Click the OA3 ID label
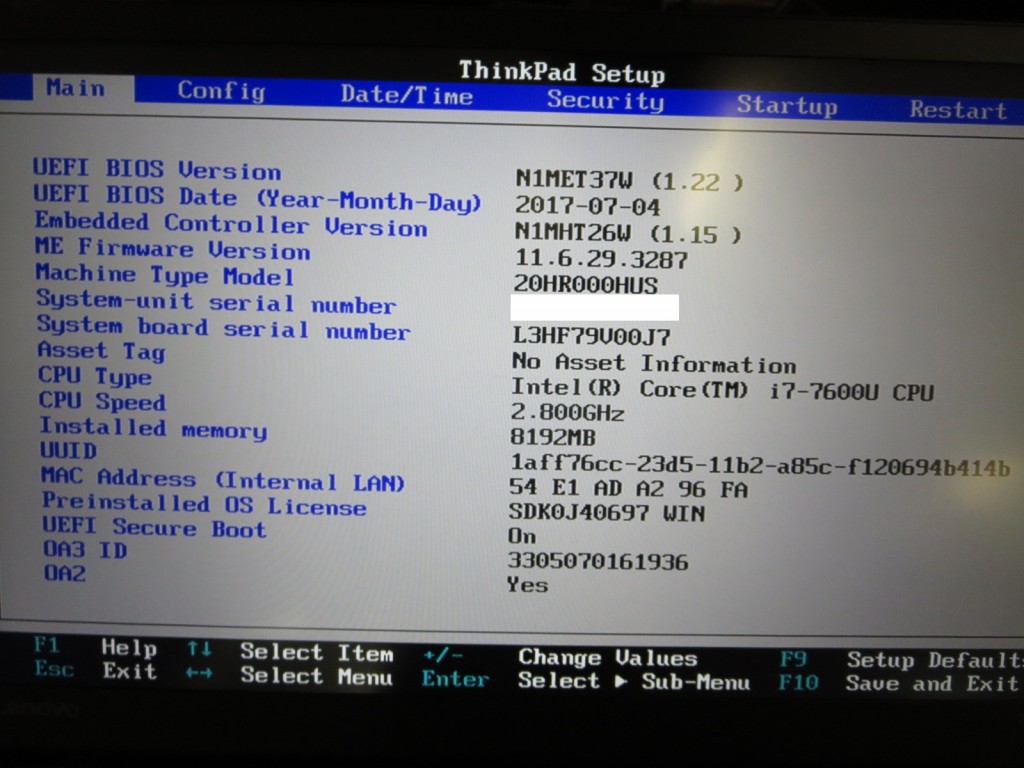Viewport: 1024px width, 768px height. tap(85, 550)
